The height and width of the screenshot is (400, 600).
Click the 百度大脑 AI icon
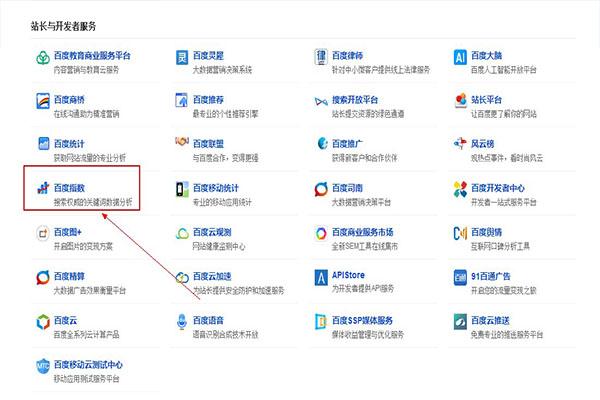click(x=460, y=57)
